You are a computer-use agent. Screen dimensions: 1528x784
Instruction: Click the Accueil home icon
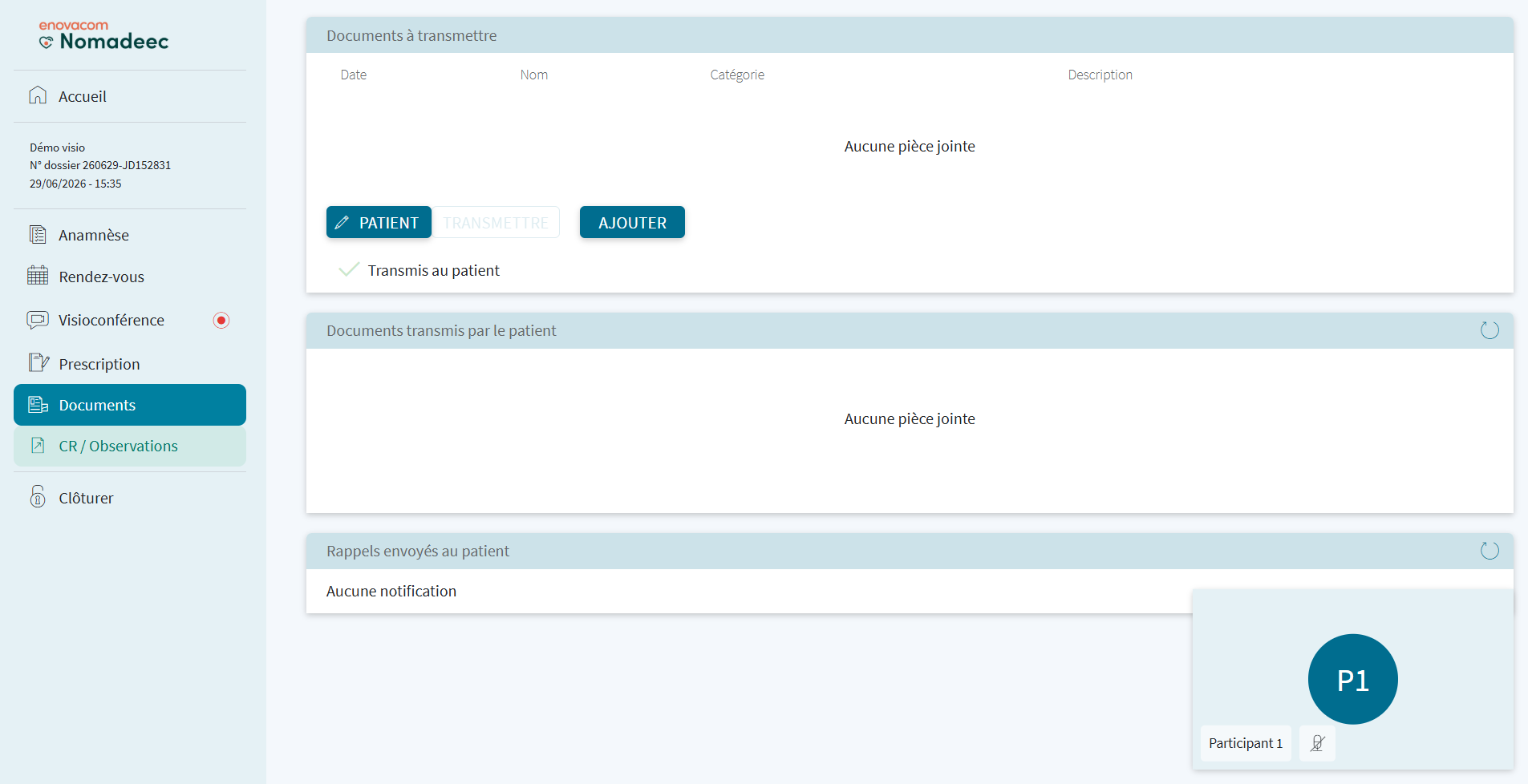pos(38,95)
